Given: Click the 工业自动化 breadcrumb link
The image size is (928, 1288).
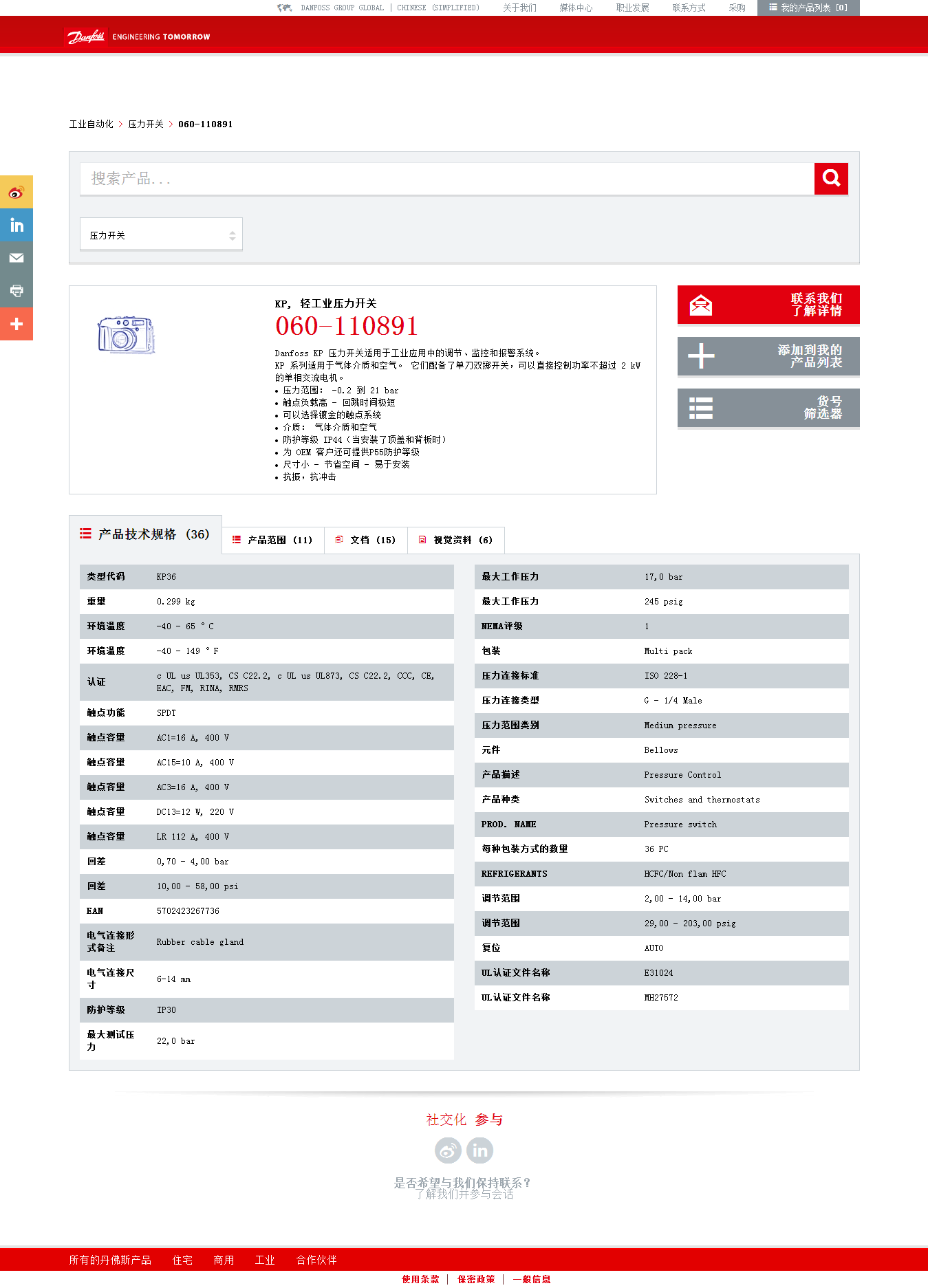Looking at the screenshot, I should point(91,124).
